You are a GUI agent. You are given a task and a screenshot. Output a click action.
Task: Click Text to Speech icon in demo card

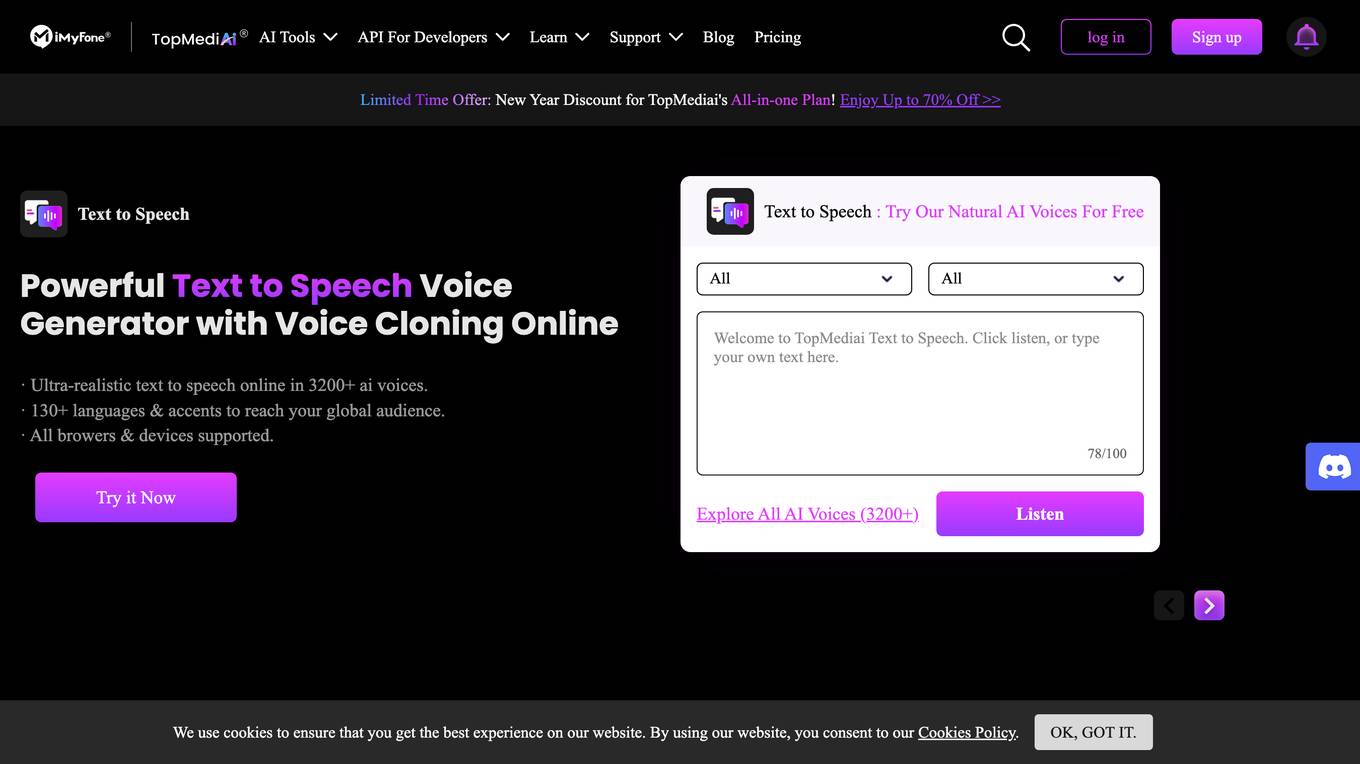tap(730, 211)
